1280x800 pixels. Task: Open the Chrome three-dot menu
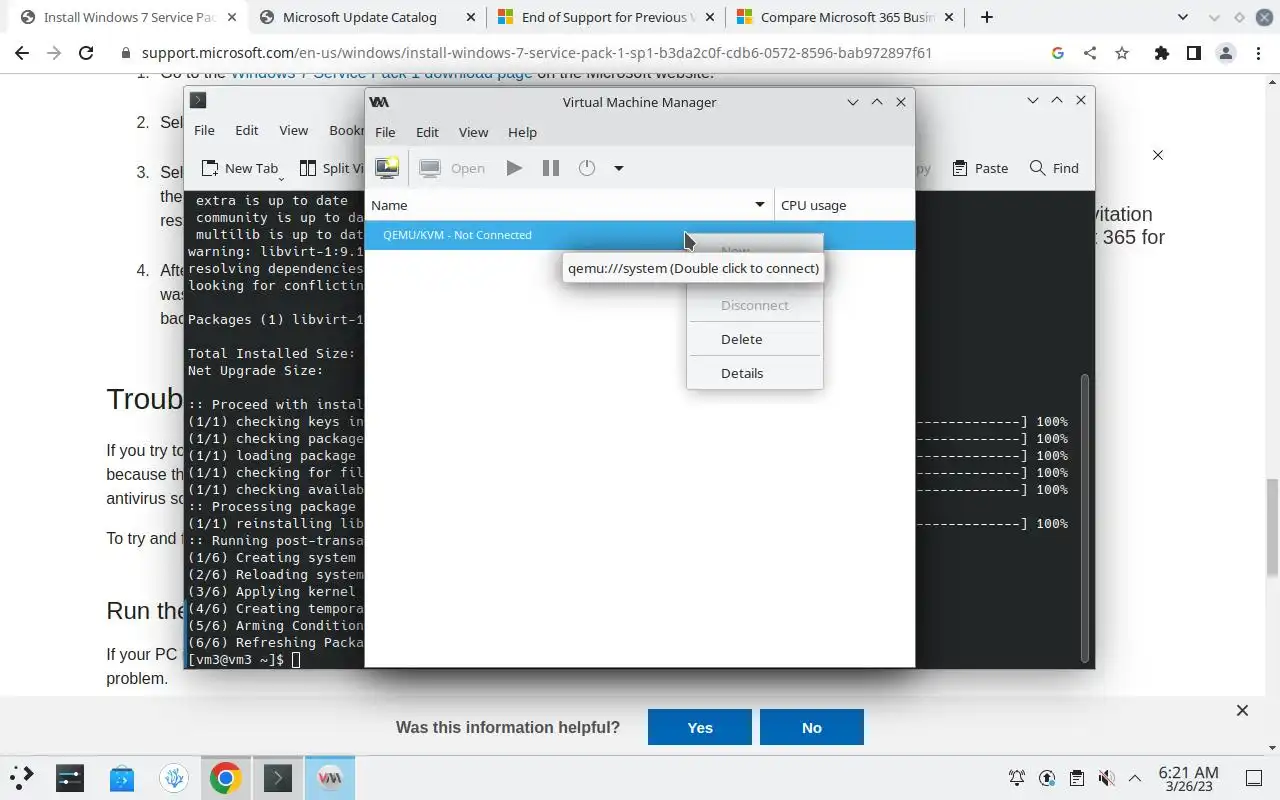[x=1258, y=53]
